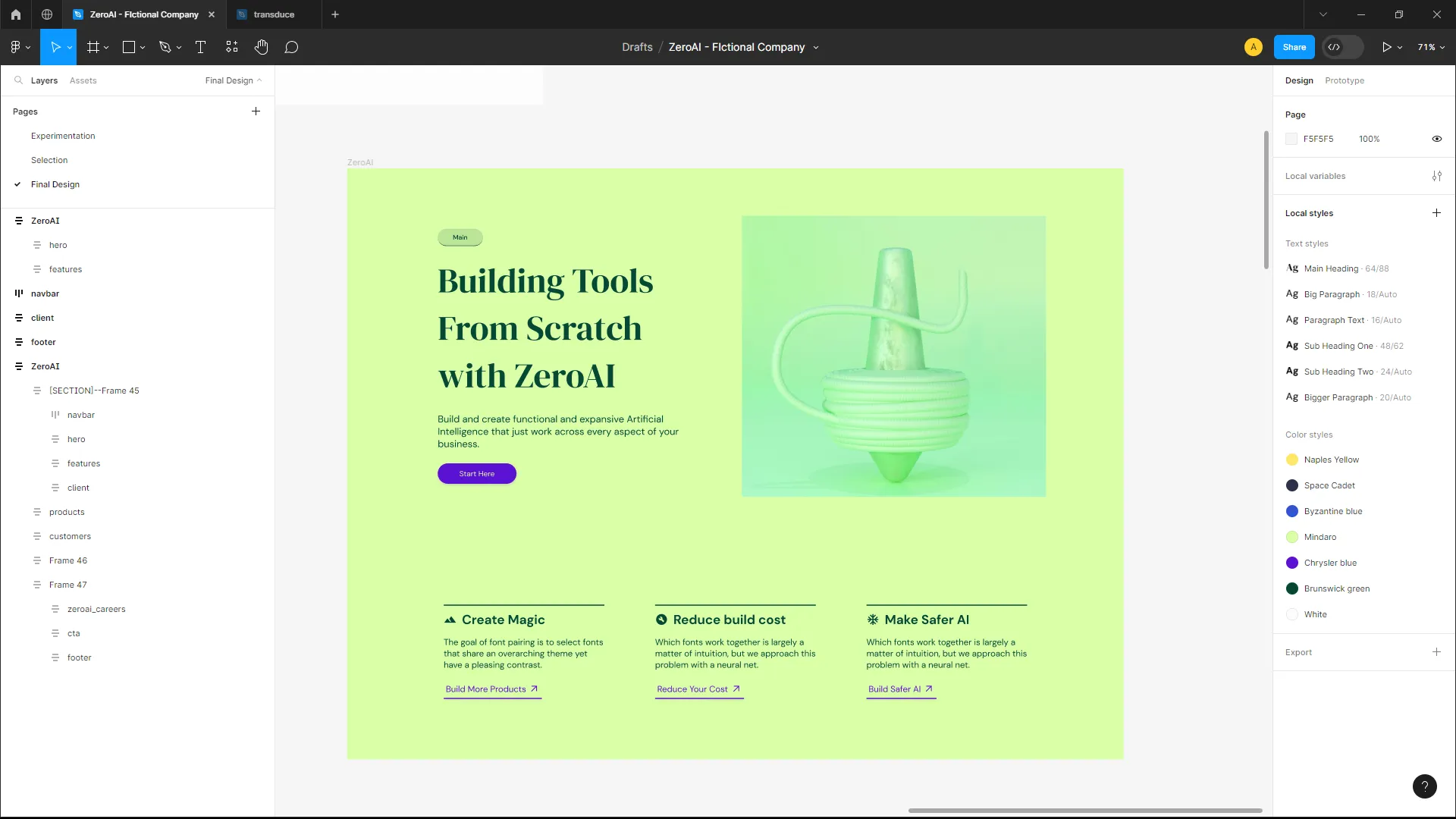
Task: Click the Present play button
Action: [x=1386, y=47]
